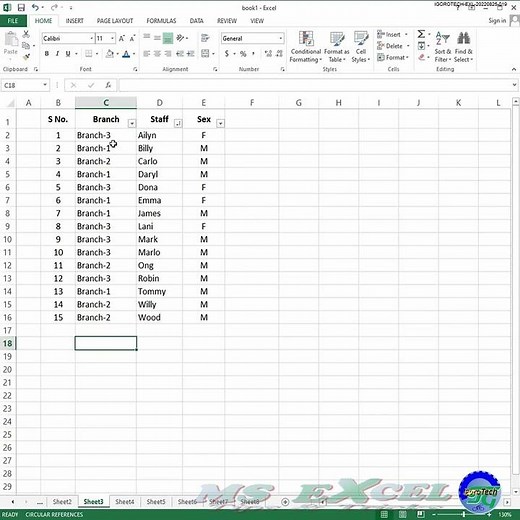Switch to the PAGE LAYOUT tab
This screenshot has width=520, height=520.
coord(115,21)
